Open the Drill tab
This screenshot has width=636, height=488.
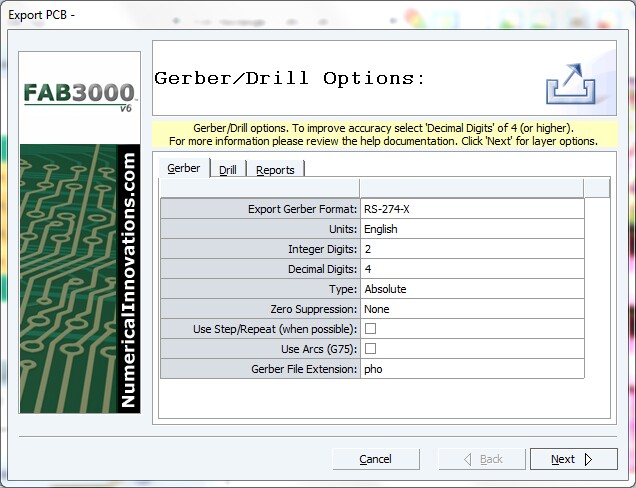tap(228, 170)
